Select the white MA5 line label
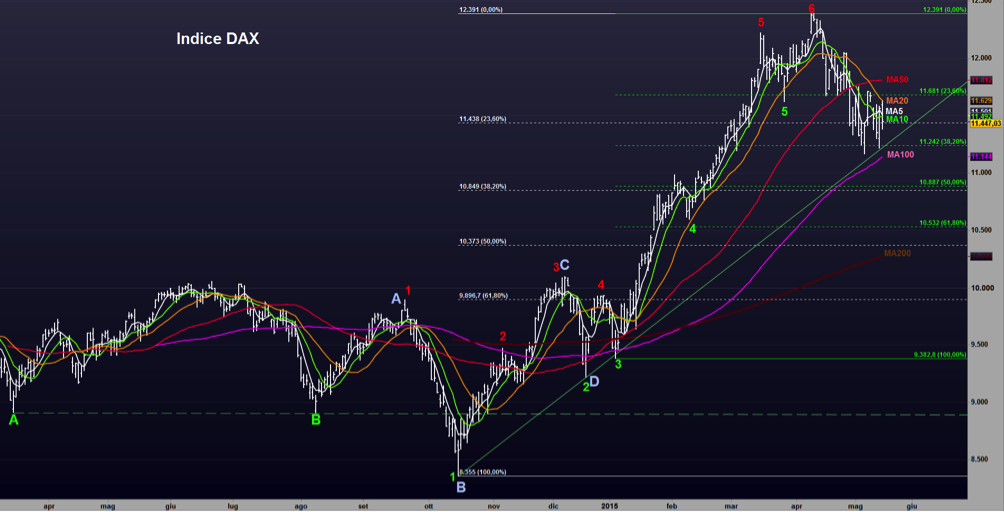Screen dimensions: 1004x512 [894, 111]
